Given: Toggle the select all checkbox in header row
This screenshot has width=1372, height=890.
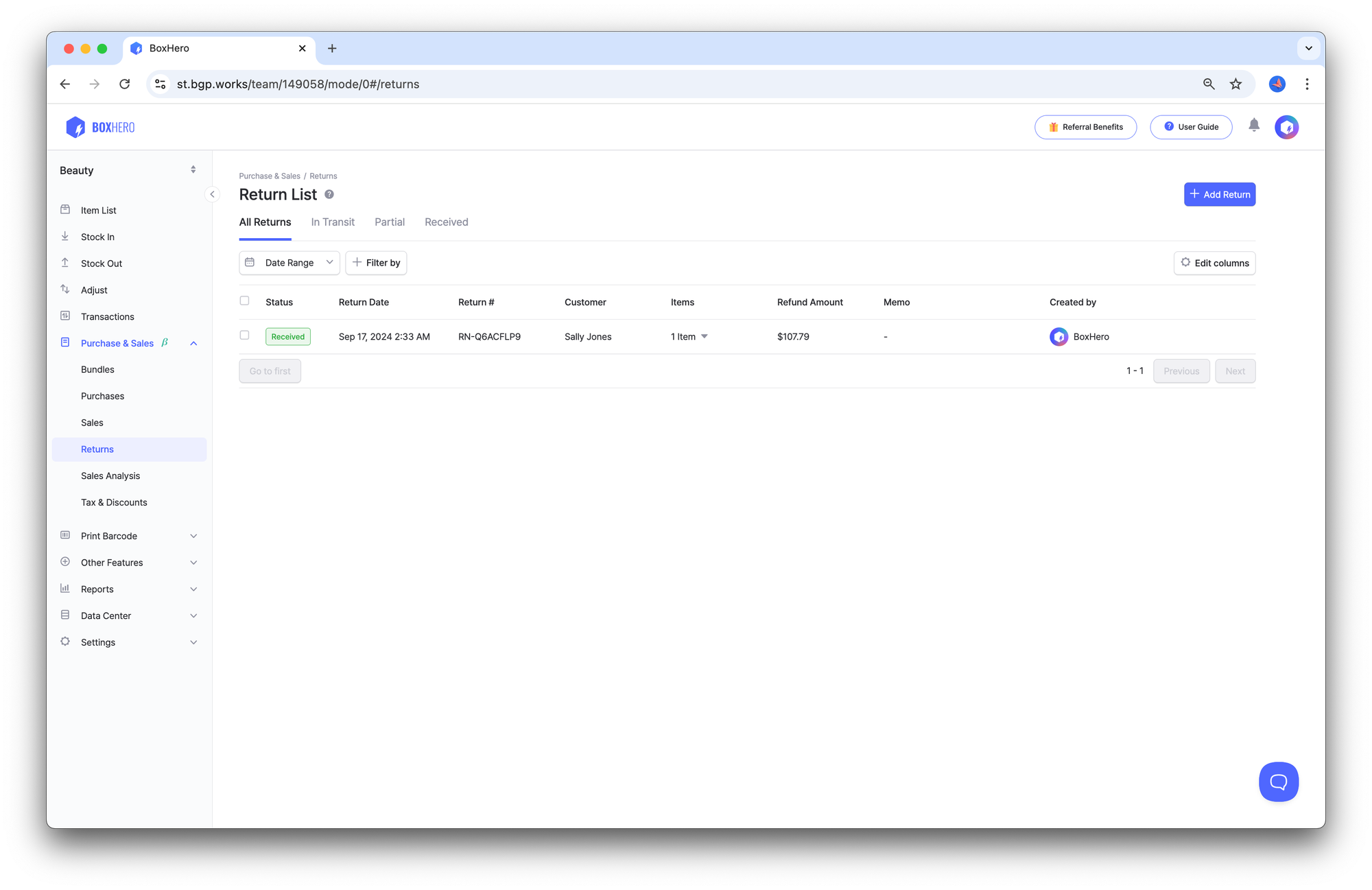Looking at the screenshot, I should click(x=245, y=301).
